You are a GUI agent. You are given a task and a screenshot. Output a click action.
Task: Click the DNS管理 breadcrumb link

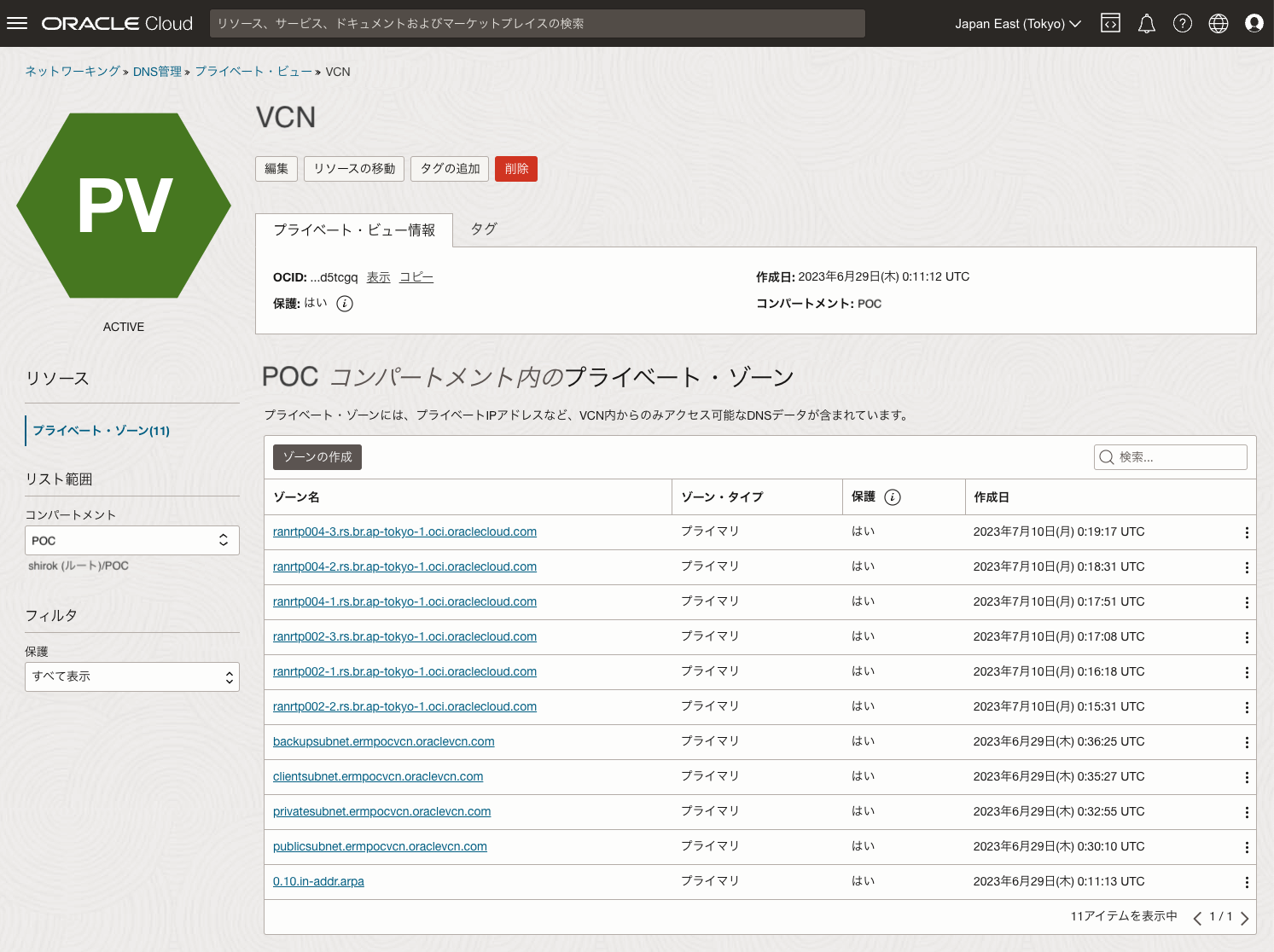157,72
